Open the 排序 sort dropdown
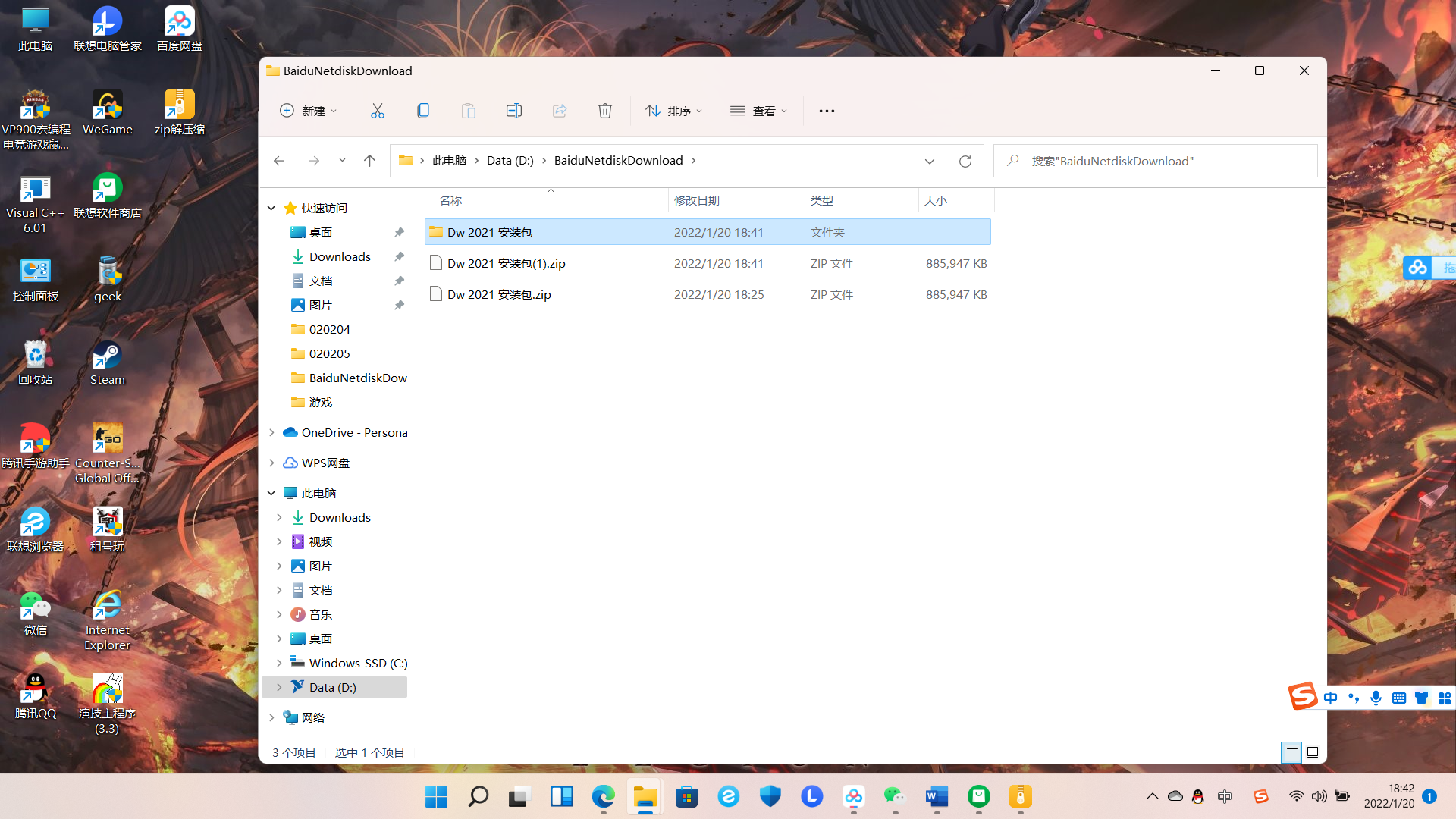1456x819 pixels. [x=673, y=111]
